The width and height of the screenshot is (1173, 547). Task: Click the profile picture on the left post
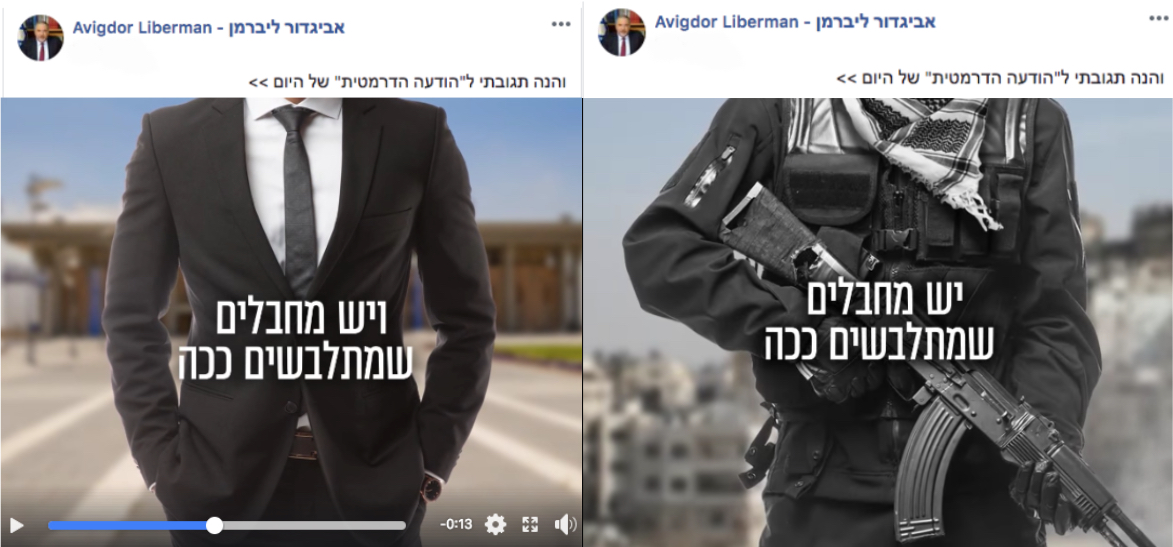click(x=40, y=37)
